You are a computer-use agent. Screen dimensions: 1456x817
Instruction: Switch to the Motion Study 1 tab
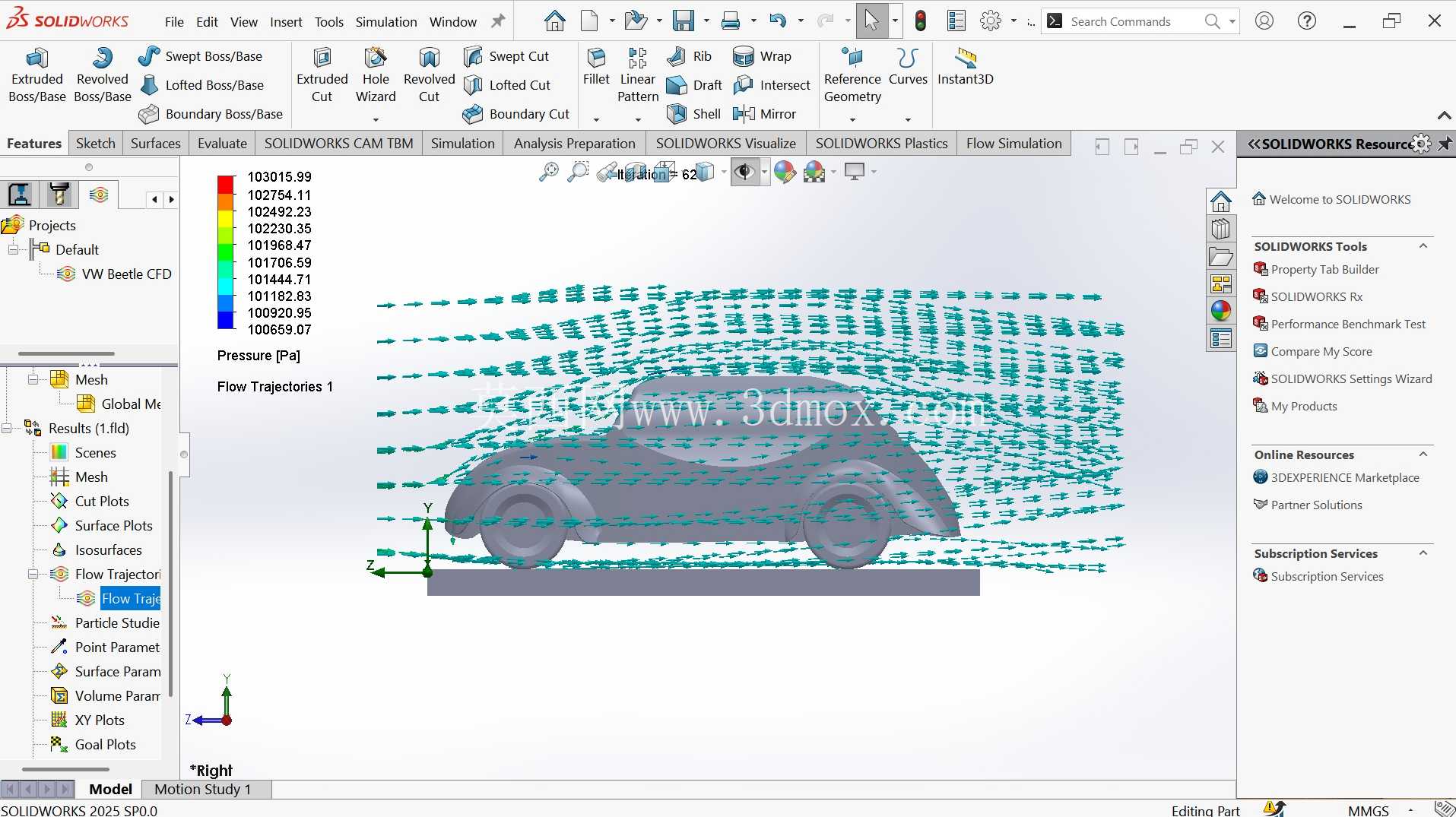click(x=202, y=789)
